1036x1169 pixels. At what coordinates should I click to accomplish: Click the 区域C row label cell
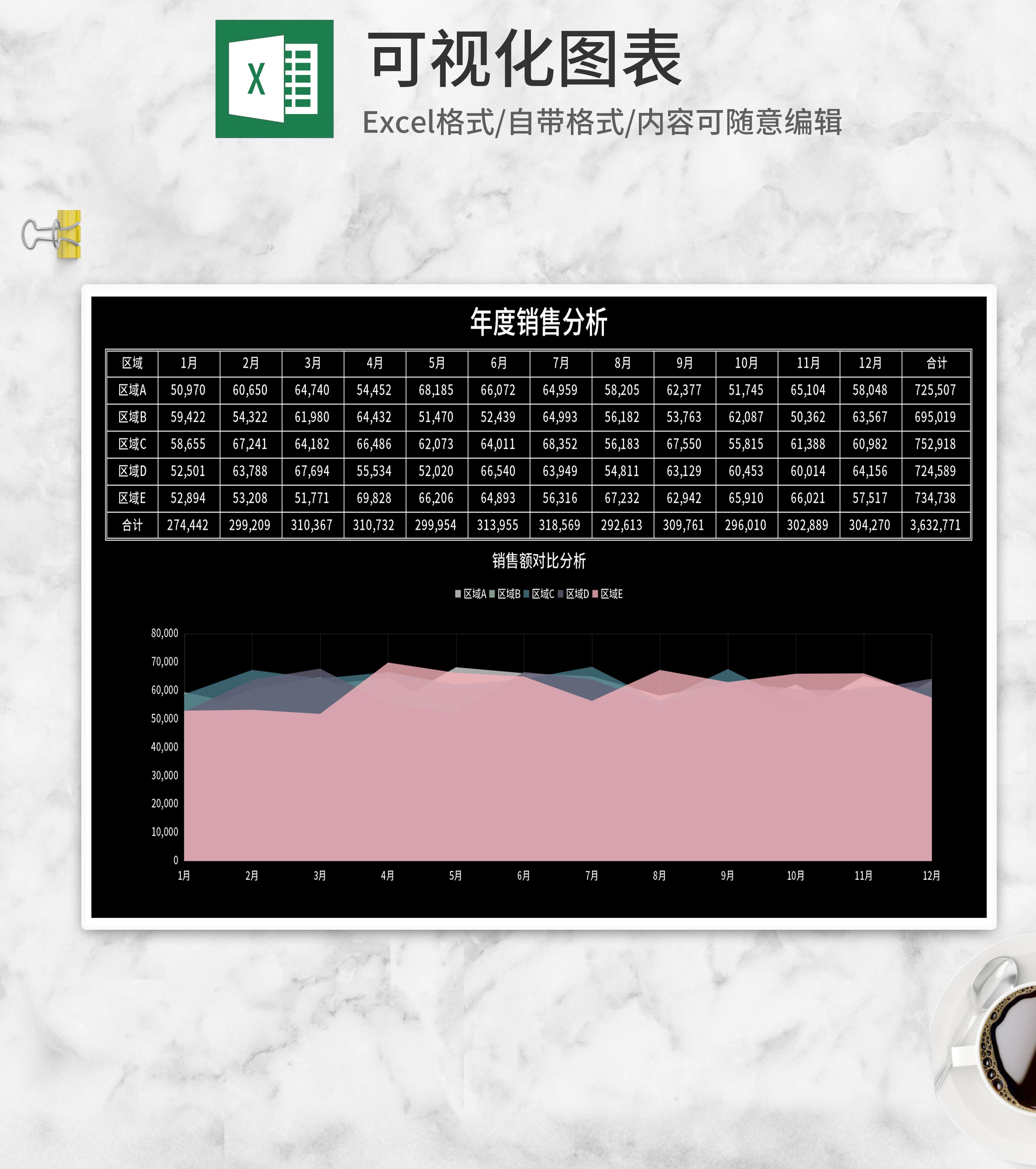[132, 444]
